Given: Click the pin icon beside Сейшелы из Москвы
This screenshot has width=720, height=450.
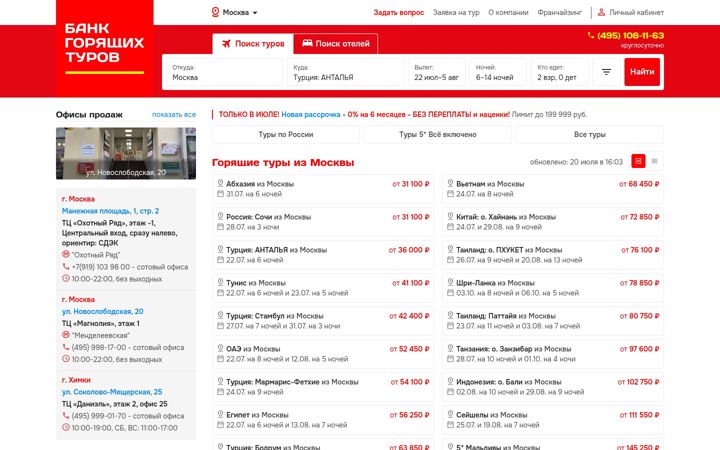Looking at the screenshot, I should tap(450, 414).
